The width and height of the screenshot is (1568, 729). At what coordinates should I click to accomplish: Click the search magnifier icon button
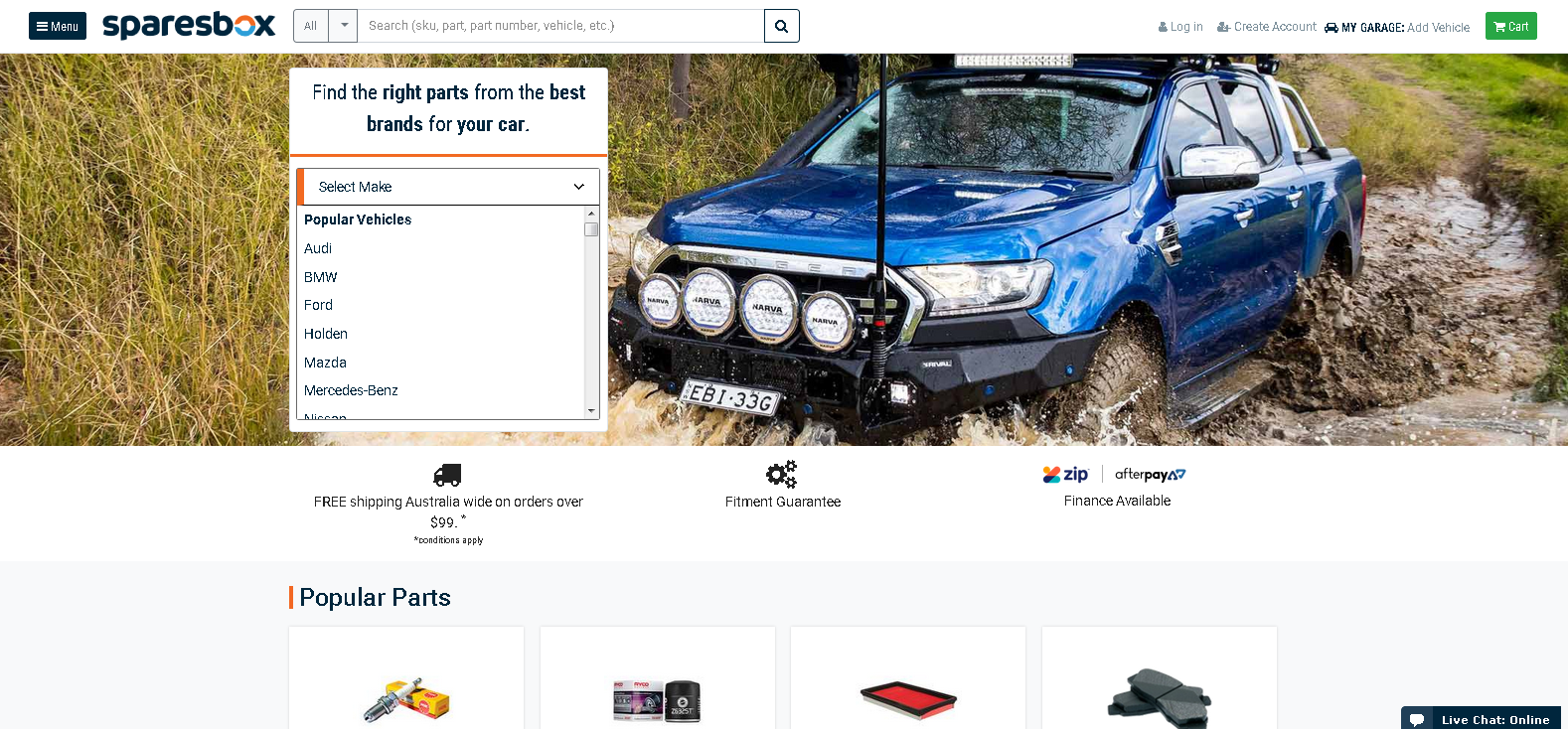pyautogui.click(x=781, y=26)
